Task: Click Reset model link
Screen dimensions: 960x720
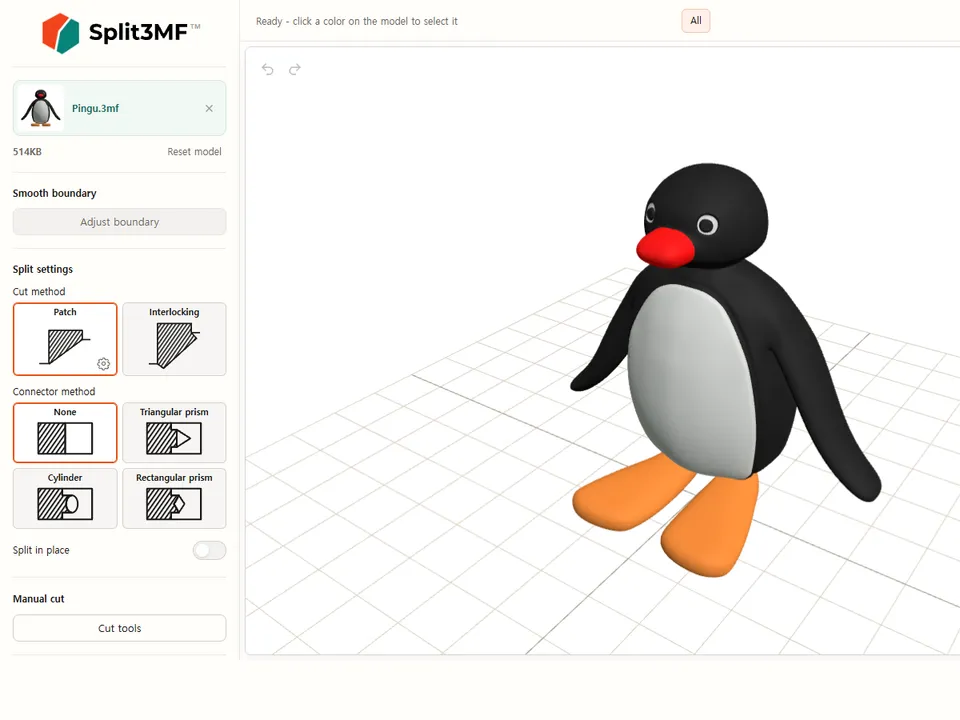Action: (x=194, y=151)
